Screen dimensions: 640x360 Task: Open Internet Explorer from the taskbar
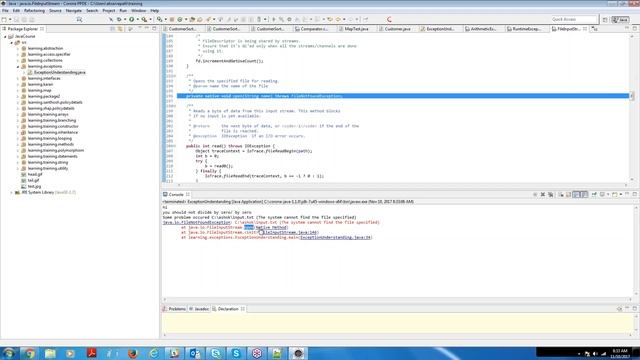(153, 353)
